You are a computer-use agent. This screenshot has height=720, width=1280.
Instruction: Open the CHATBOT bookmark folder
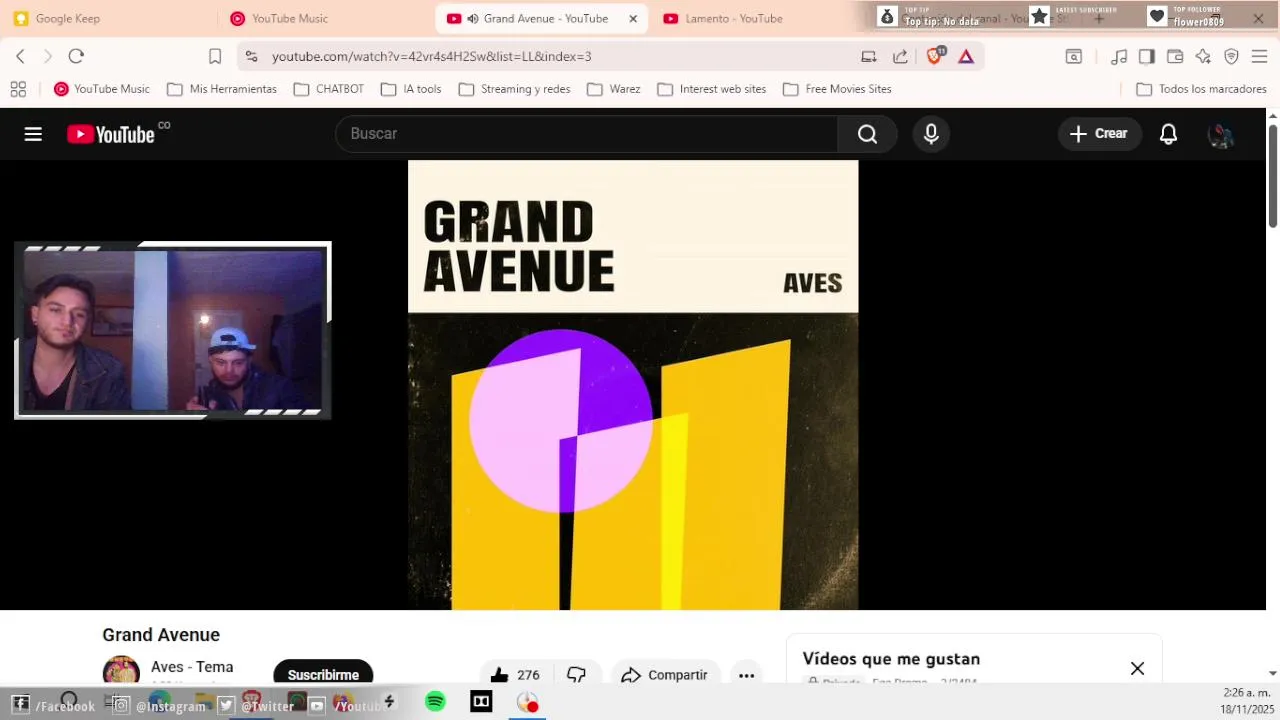(x=329, y=89)
